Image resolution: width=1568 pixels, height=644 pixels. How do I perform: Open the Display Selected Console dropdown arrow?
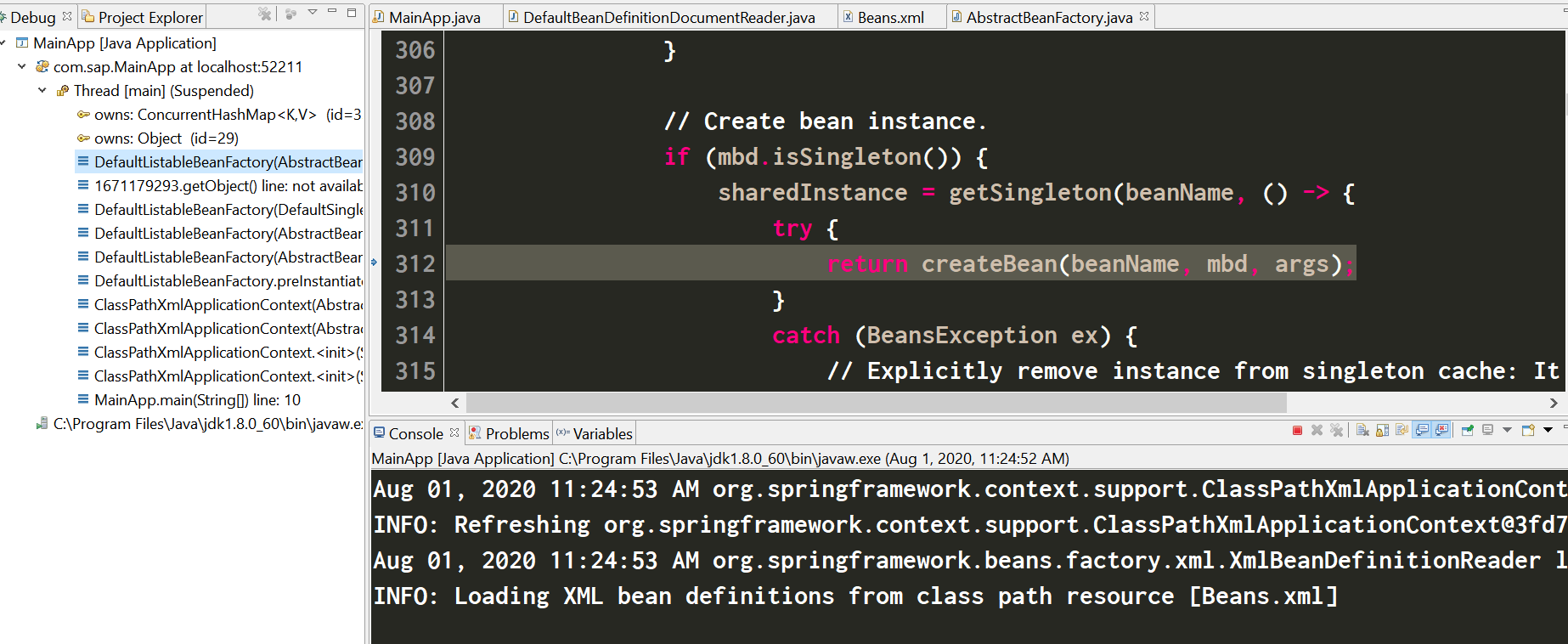tap(1507, 430)
